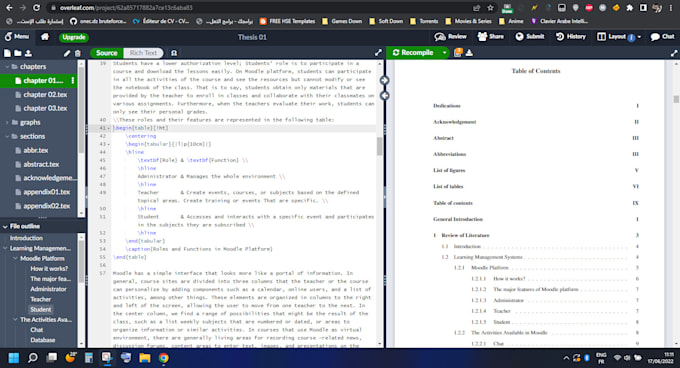Image resolution: width=680 pixels, height=368 pixels.
Task: Open appendix02.tex file
Action: (x=46, y=206)
